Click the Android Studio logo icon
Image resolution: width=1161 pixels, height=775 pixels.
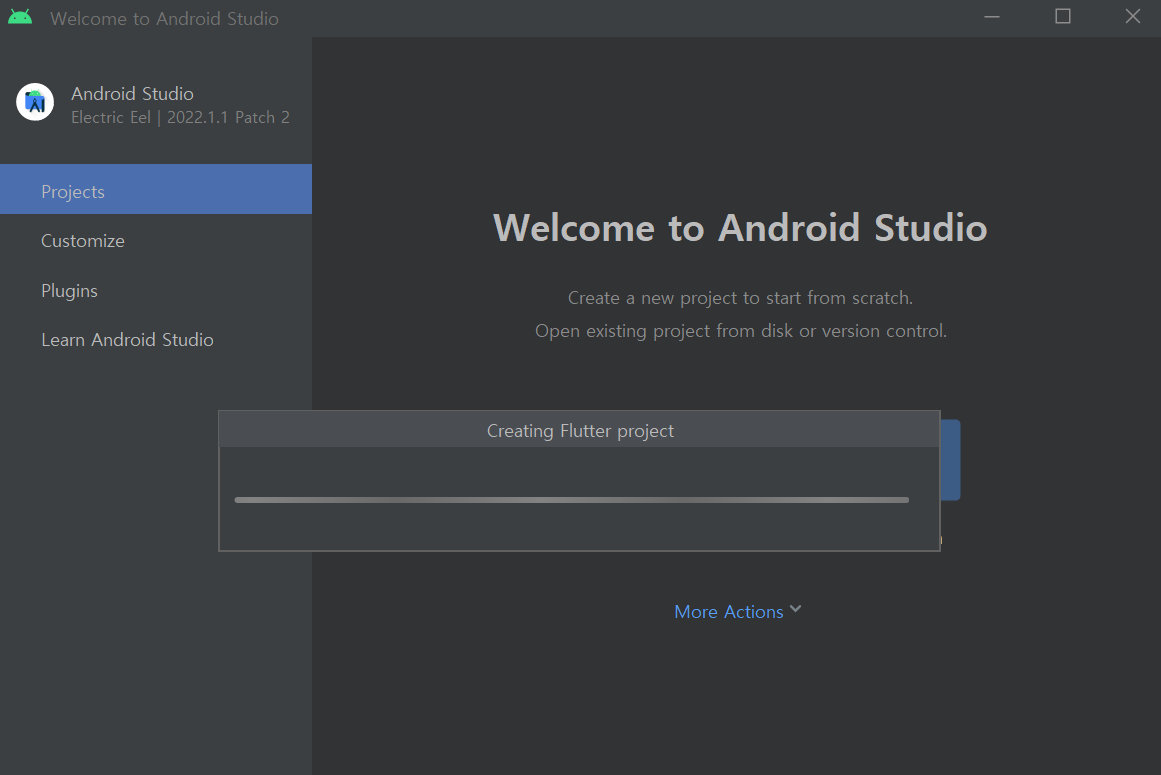pyautogui.click(x=35, y=102)
